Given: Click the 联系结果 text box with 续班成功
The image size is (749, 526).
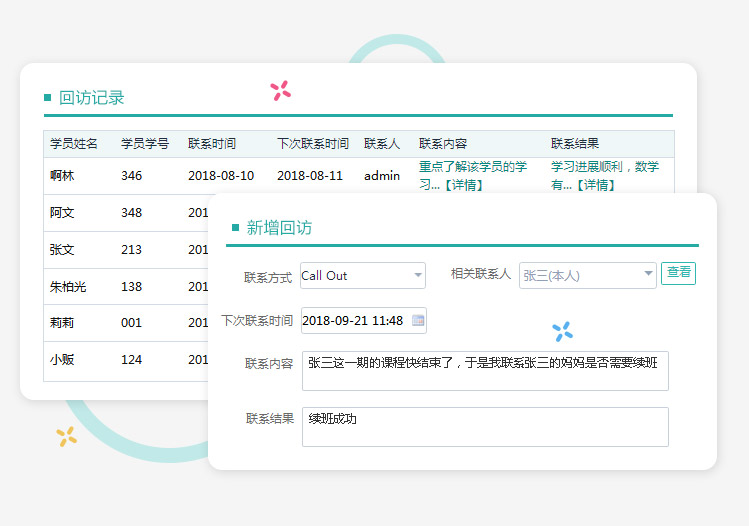Looking at the screenshot, I should pyautogui.click(x=485, y=427).
